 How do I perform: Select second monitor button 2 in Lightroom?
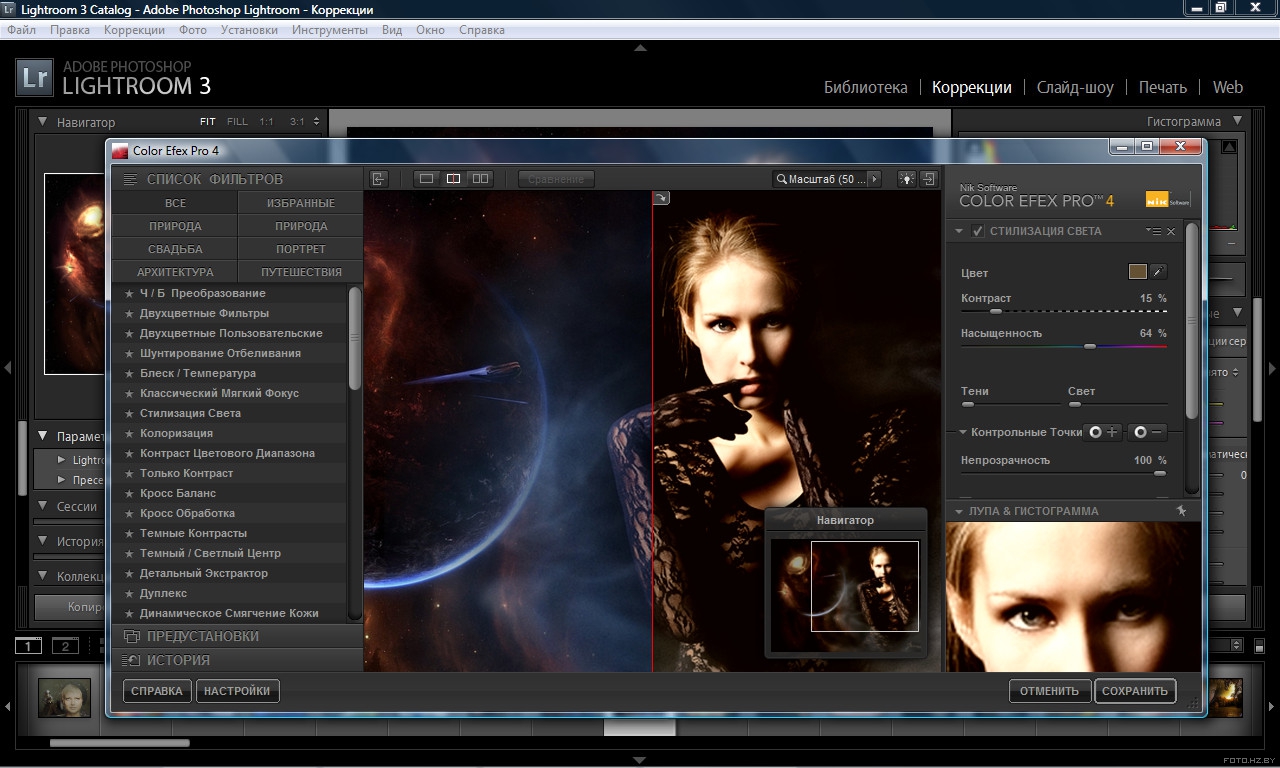pos(65,646)
